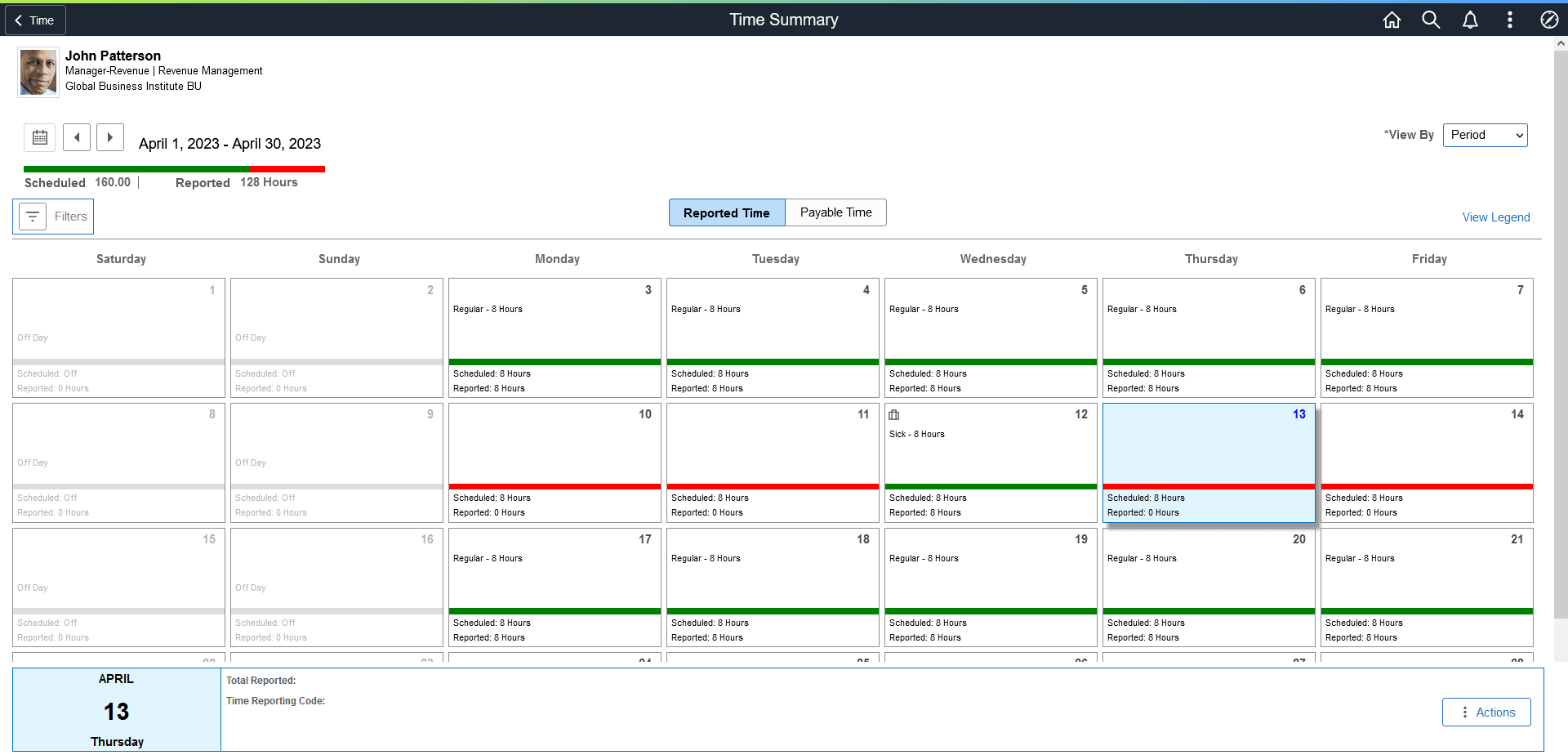
Task: Open the View By dropdown
Action: (1485, 135)
